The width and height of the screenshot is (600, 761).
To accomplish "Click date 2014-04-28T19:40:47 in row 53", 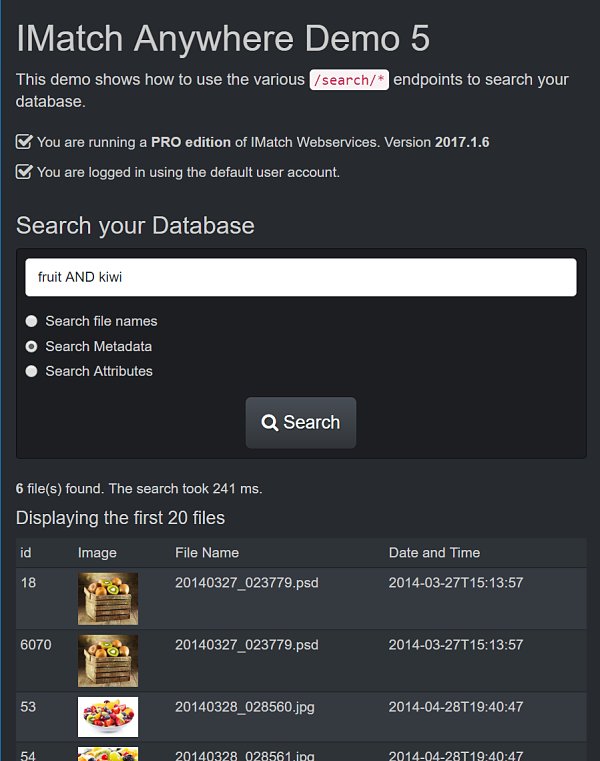I will [456, 707].
